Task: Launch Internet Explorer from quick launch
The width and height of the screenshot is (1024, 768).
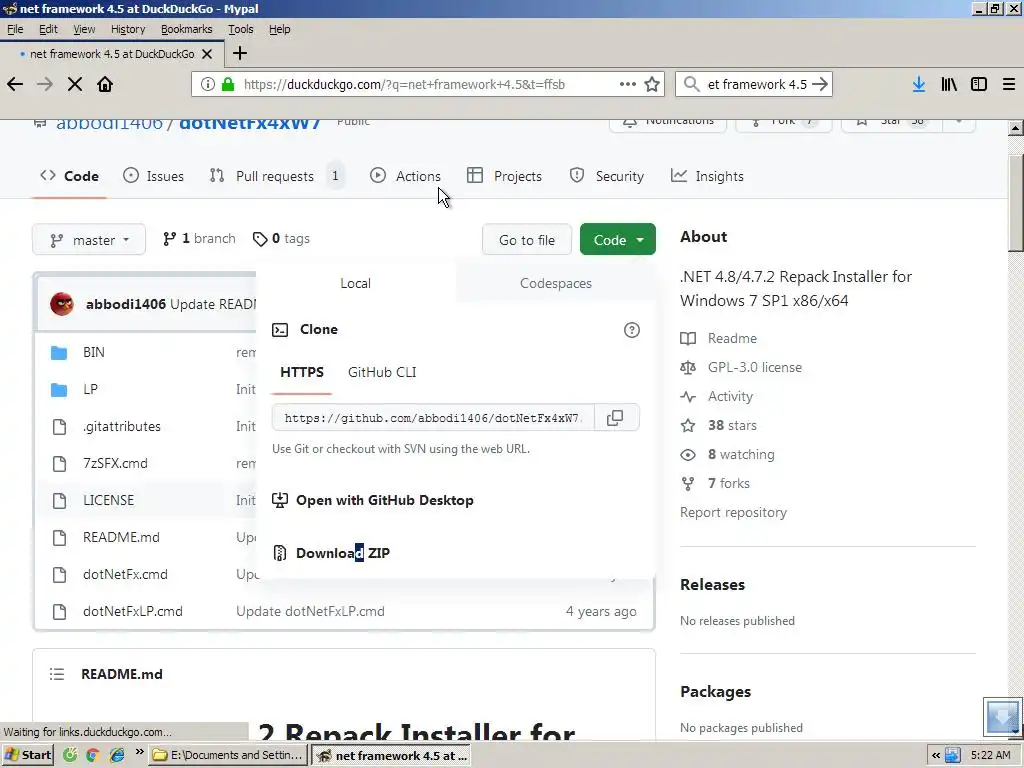Action: click(117, 756)
